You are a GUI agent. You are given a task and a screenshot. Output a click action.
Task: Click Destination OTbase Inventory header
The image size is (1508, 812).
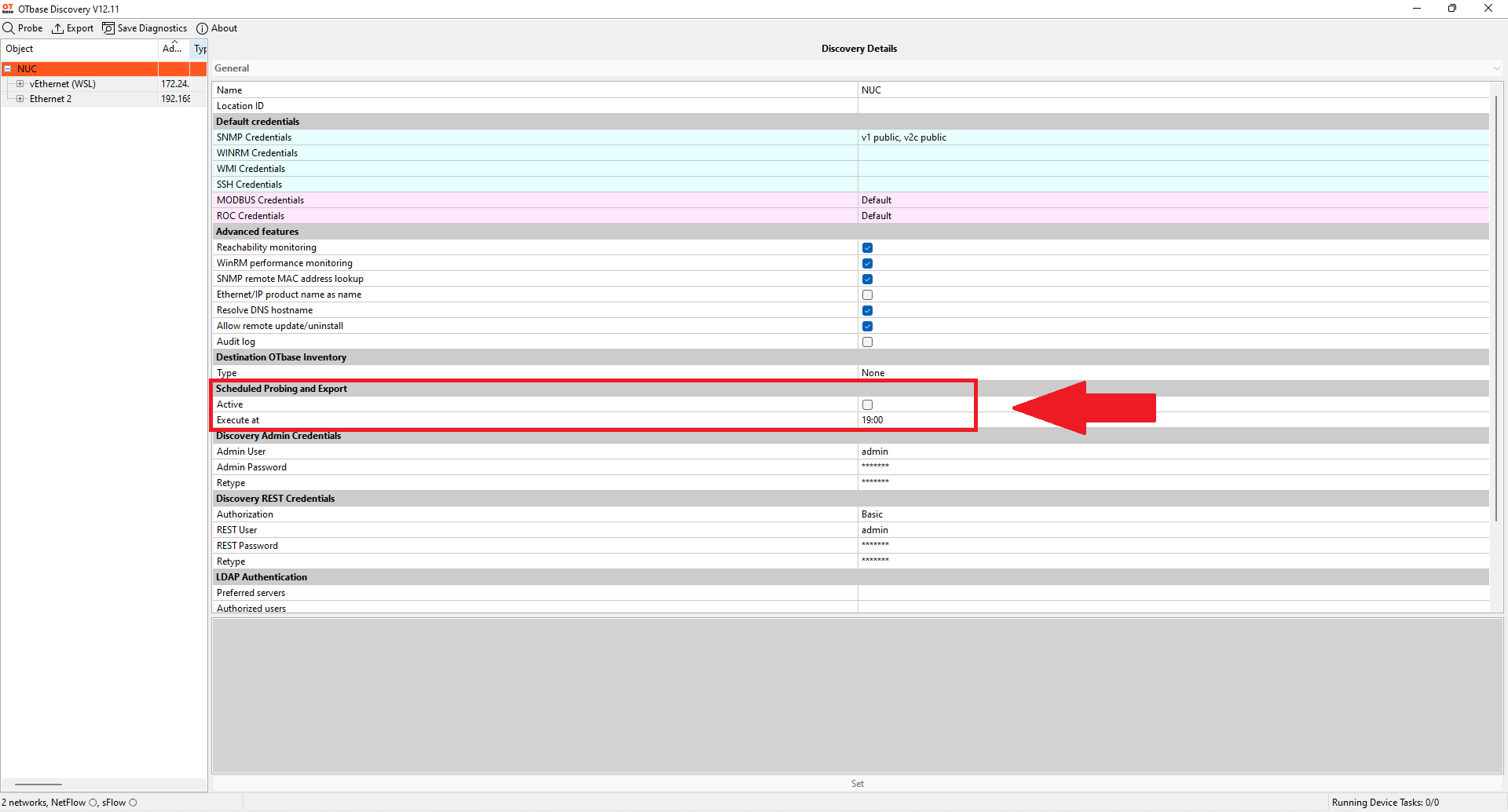tap(851, 357)
